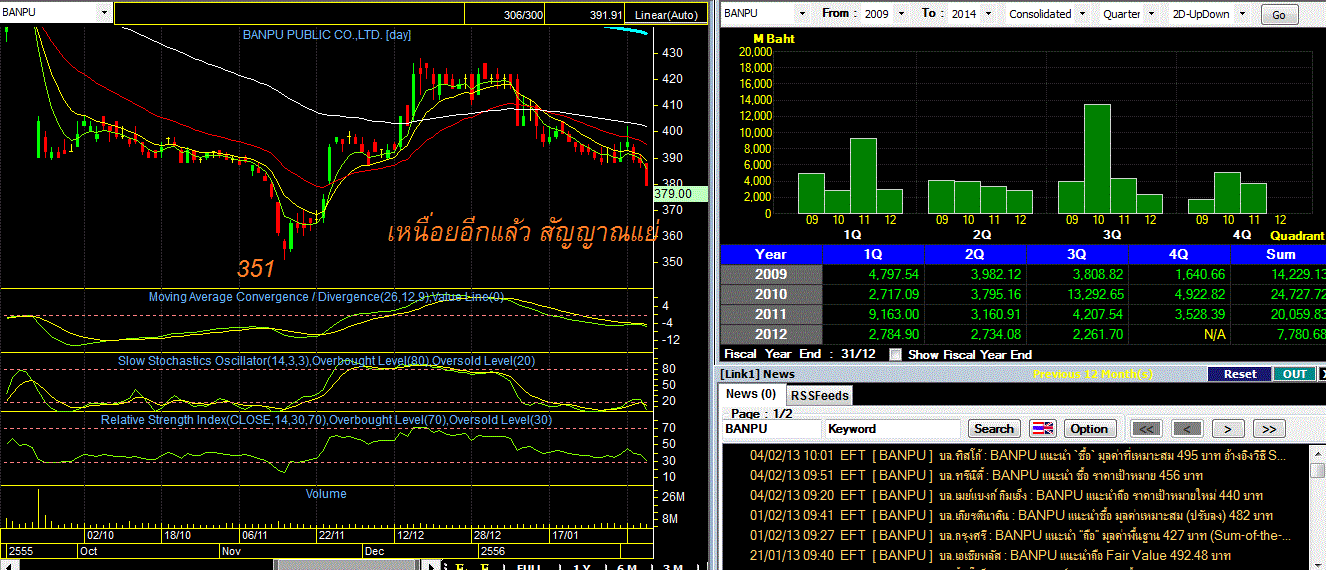Select the Sum column header
The height and width of the screenshot is (570, 1326).
tap(1278, 254)
